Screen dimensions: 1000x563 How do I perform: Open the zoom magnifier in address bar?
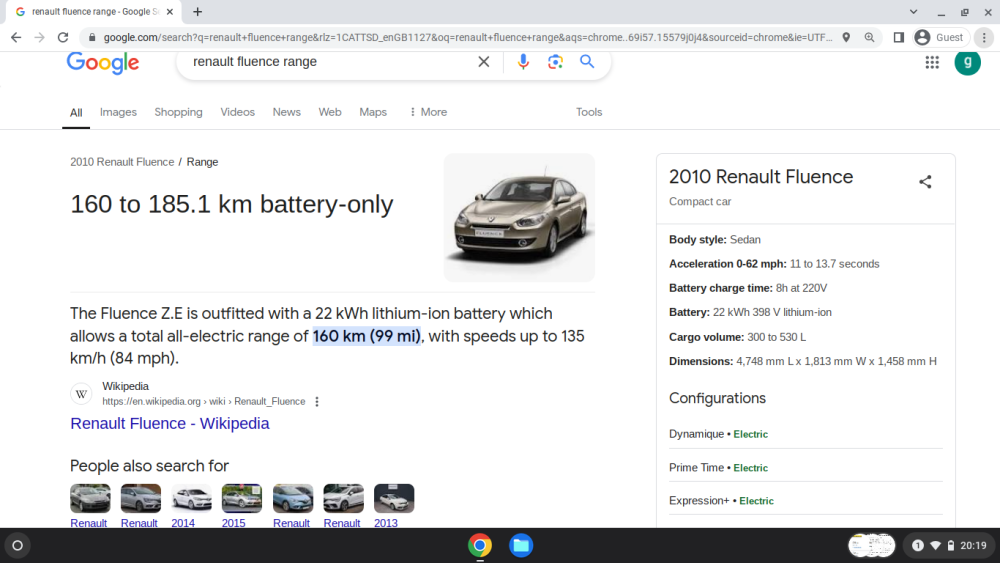click(x=869, y=38)
